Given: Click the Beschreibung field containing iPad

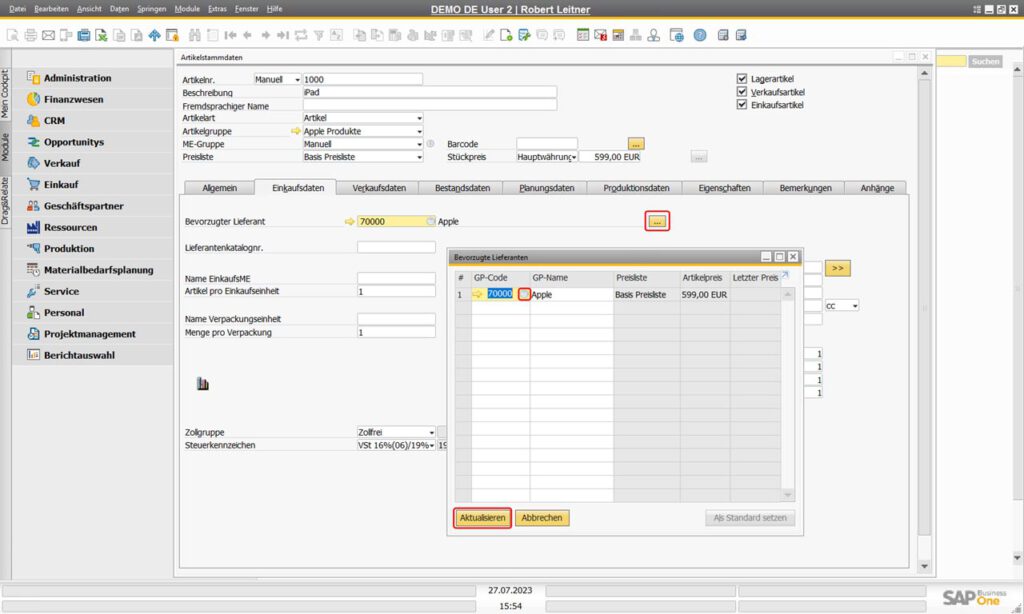Looking at the screenshot, I should point(430,92).
